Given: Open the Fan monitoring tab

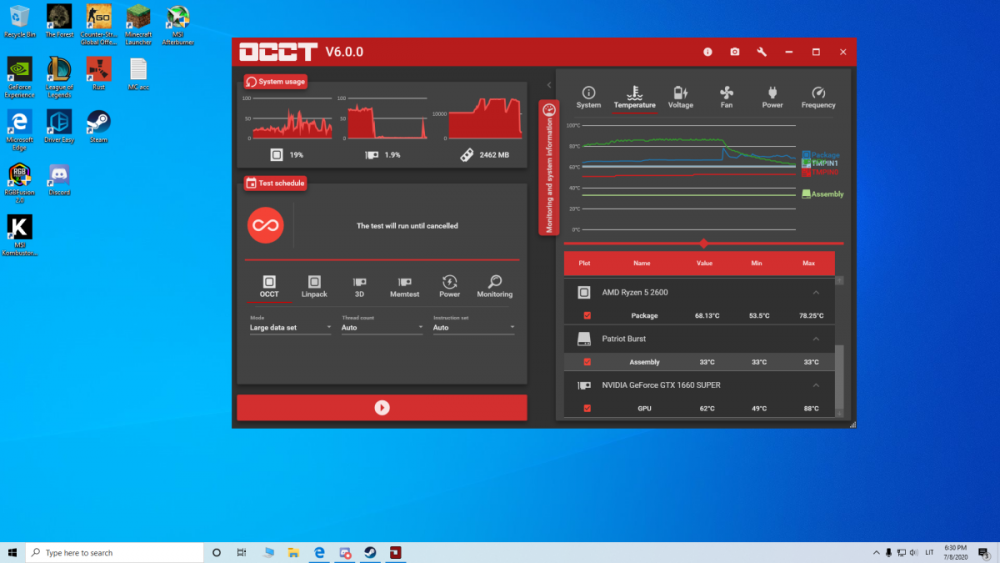Looking at the screenshot, I should coord(726,98).
